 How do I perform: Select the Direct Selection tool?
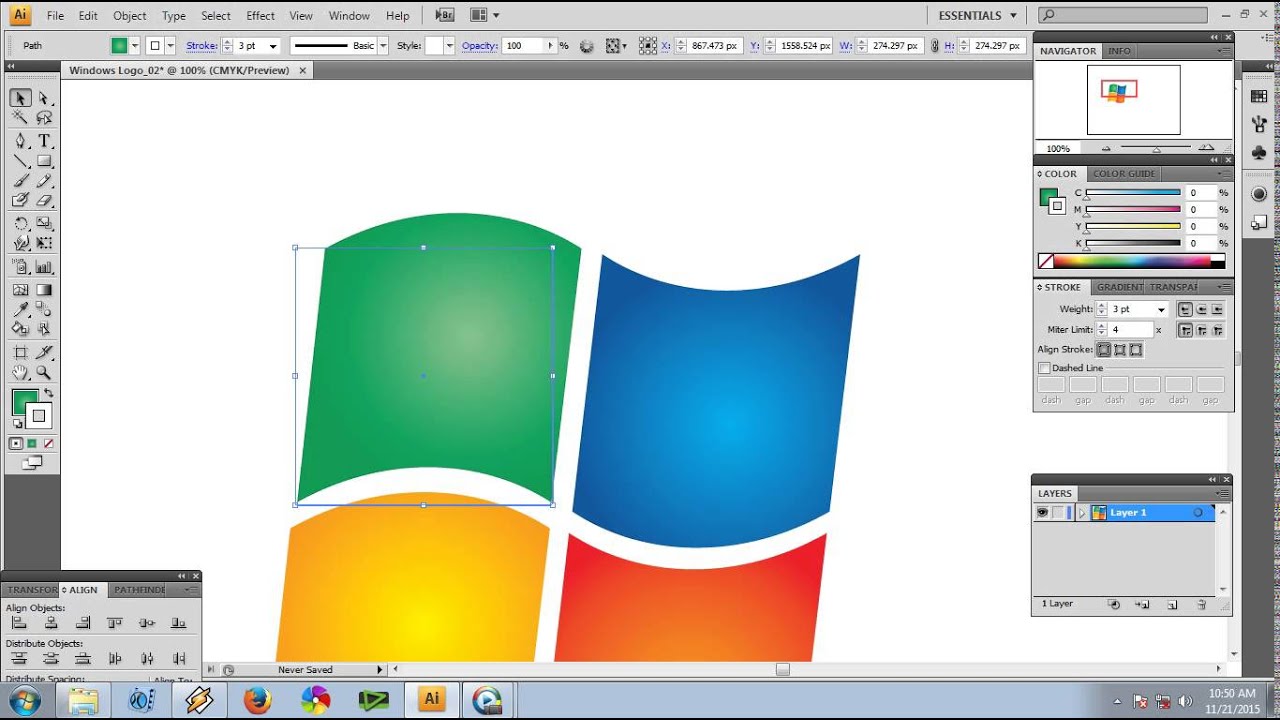pos(44,98)
